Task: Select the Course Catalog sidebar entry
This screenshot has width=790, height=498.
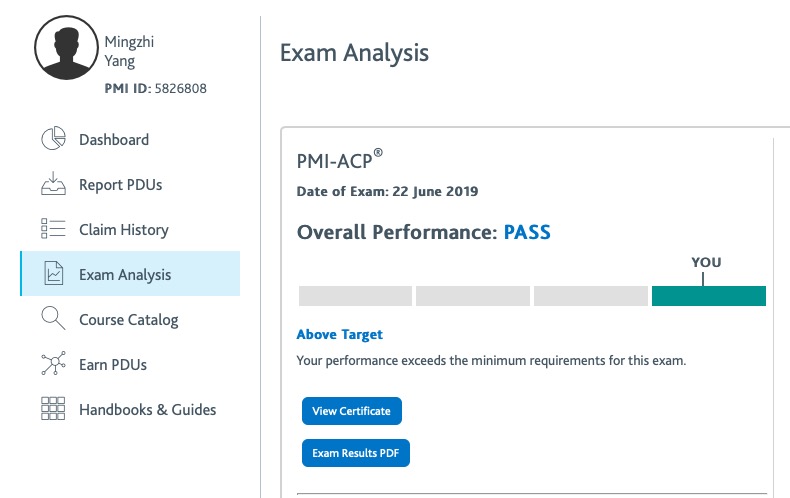Action: pos(128,320)
